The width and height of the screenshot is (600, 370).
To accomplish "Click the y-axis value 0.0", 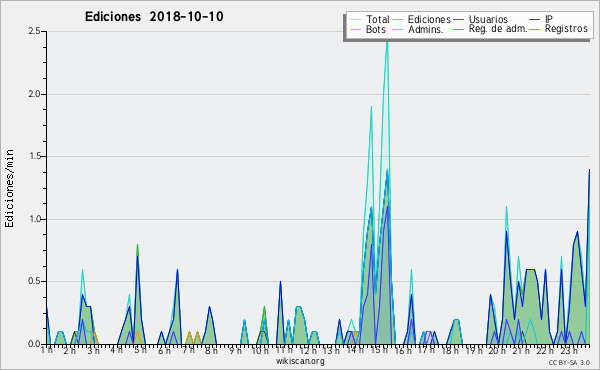I will click(x=34, y=344).
